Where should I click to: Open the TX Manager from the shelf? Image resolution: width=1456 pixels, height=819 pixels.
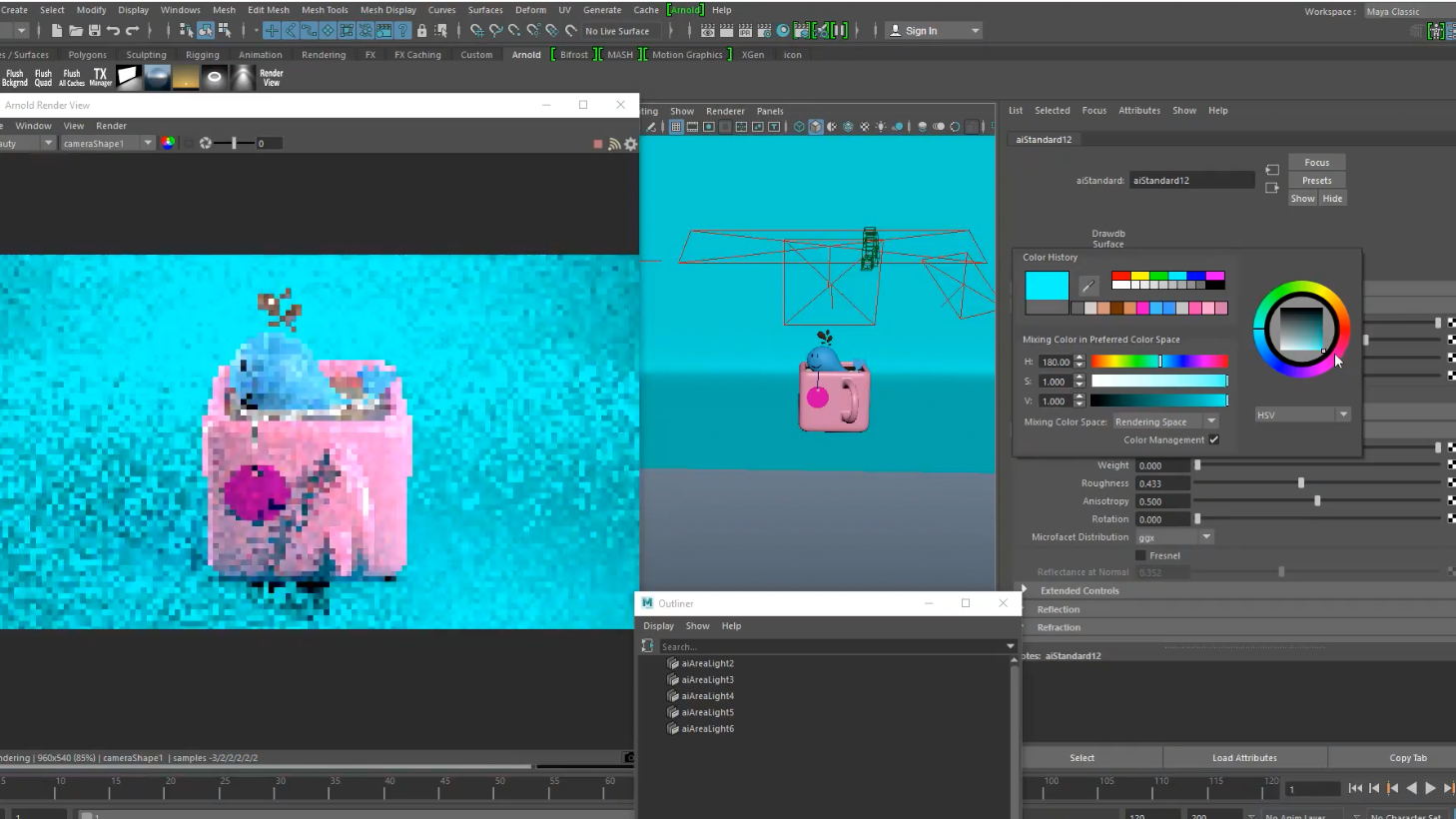click(x=100, y=77)
